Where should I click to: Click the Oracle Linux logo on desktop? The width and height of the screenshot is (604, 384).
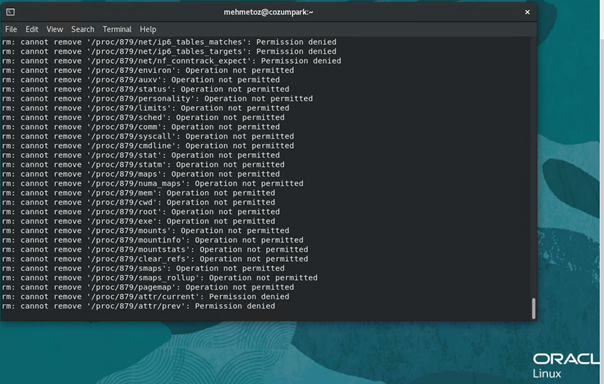565,366
